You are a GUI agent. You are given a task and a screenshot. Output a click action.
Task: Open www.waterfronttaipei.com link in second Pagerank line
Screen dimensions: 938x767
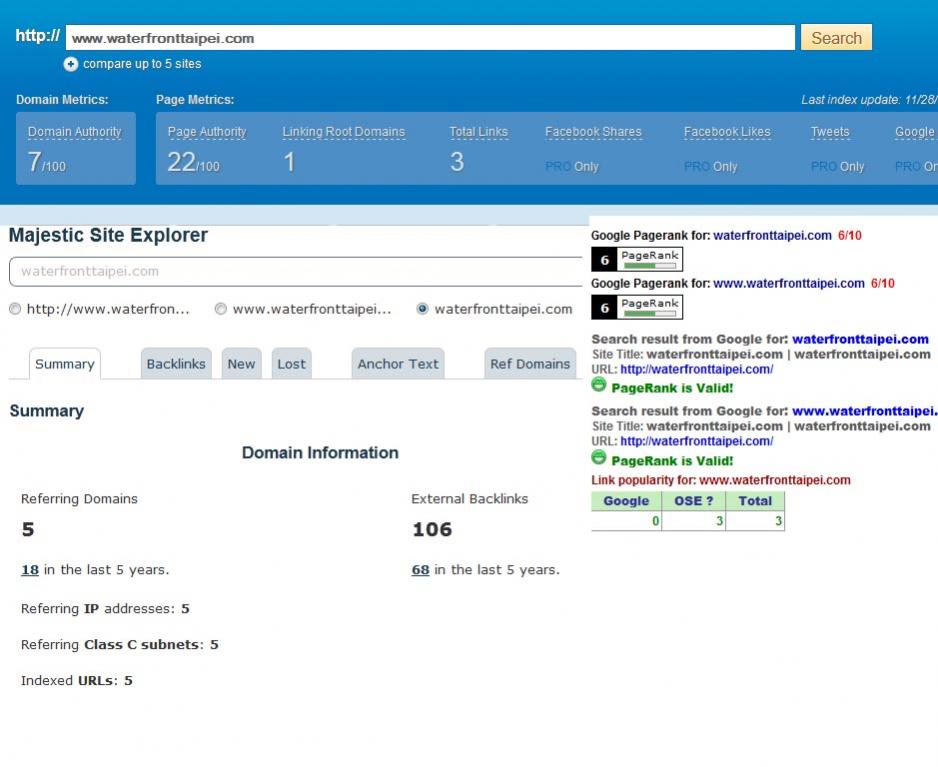click(789, 284)
